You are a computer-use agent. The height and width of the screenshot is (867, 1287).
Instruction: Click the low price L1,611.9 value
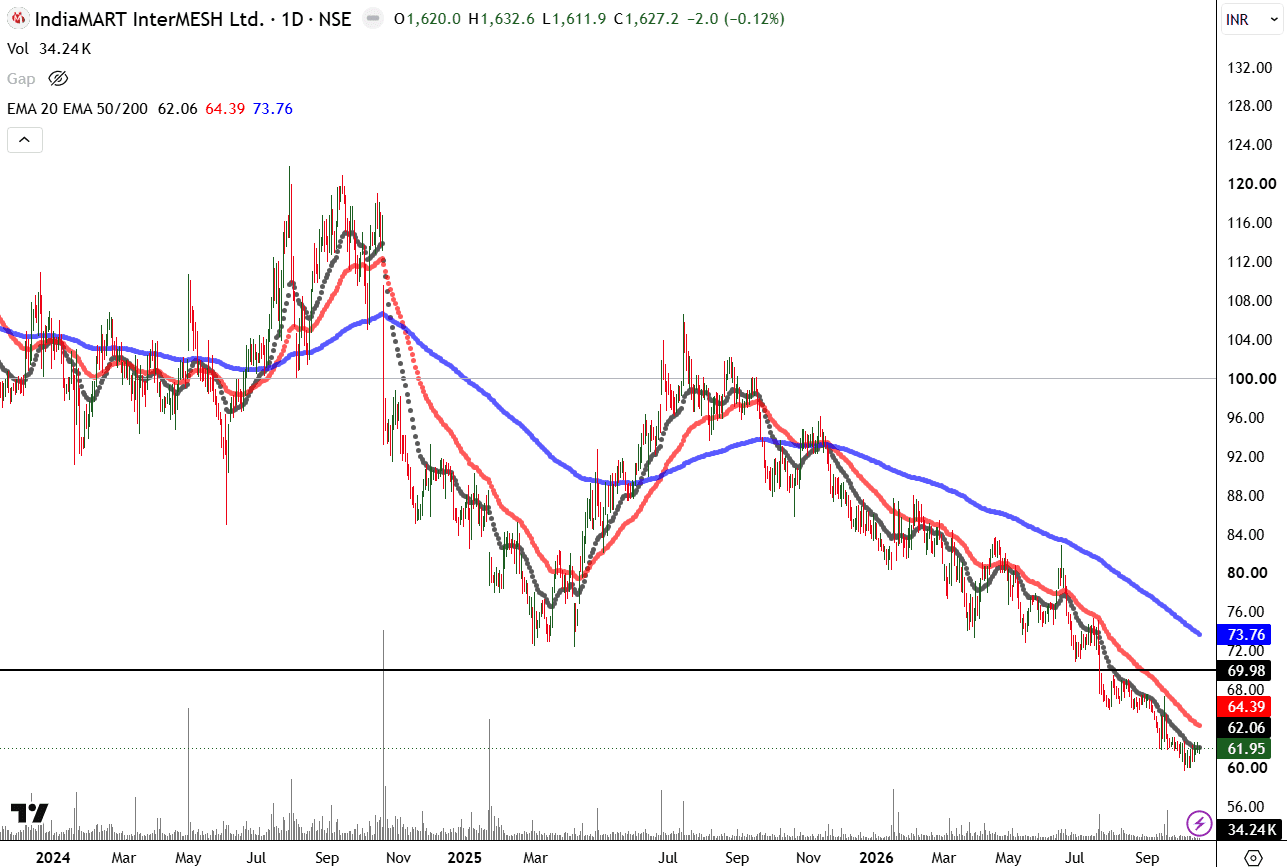pos(574,19)
